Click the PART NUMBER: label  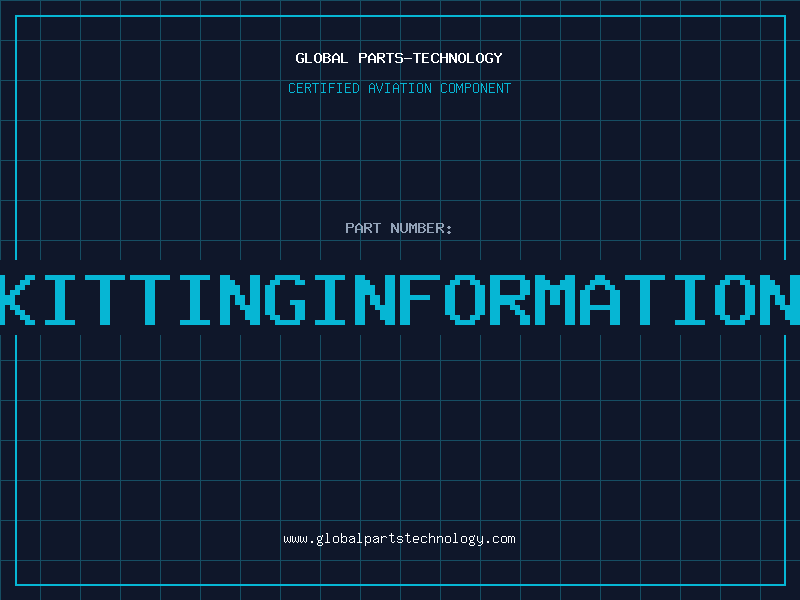399,228
